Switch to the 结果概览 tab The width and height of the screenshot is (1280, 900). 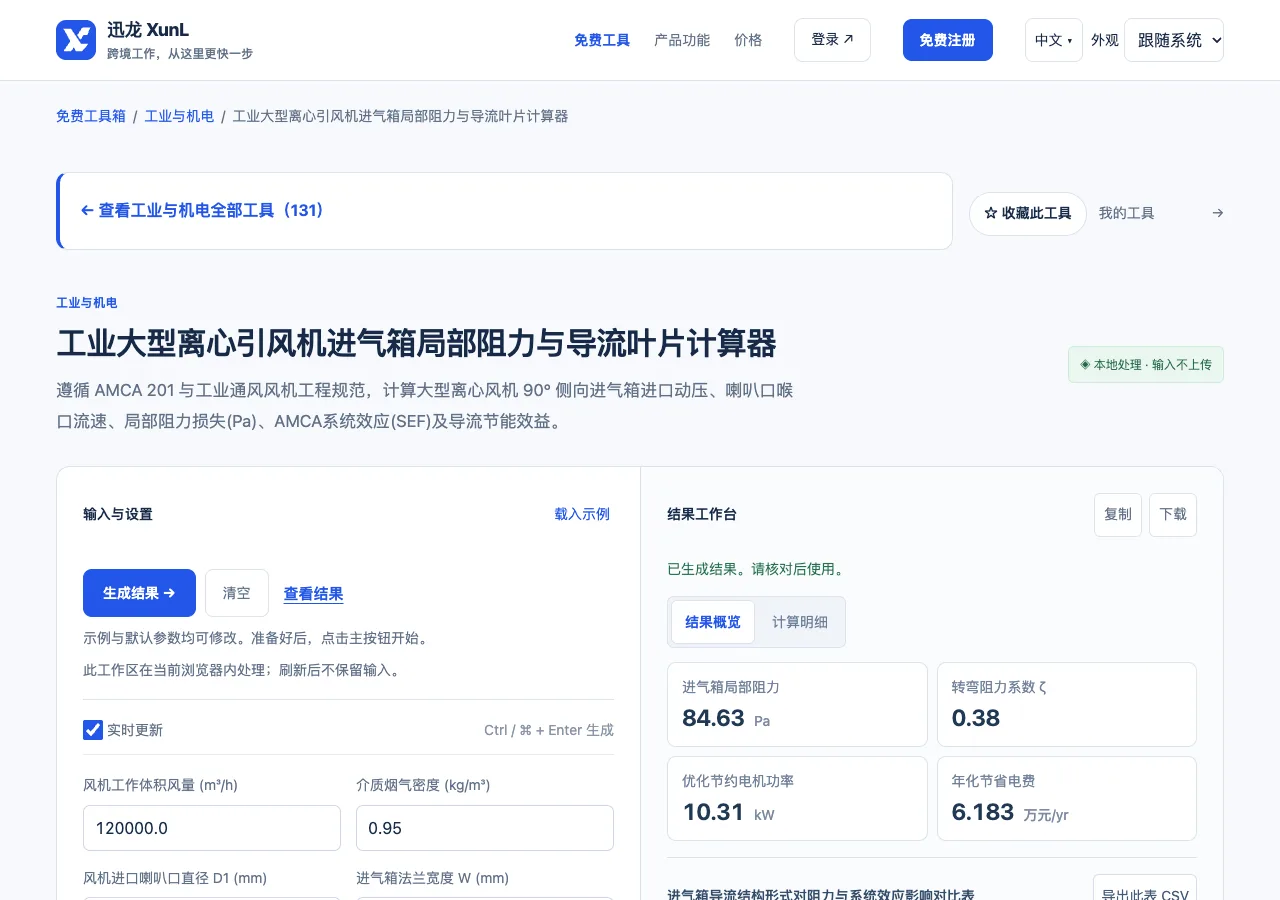(x=713, y=622)
